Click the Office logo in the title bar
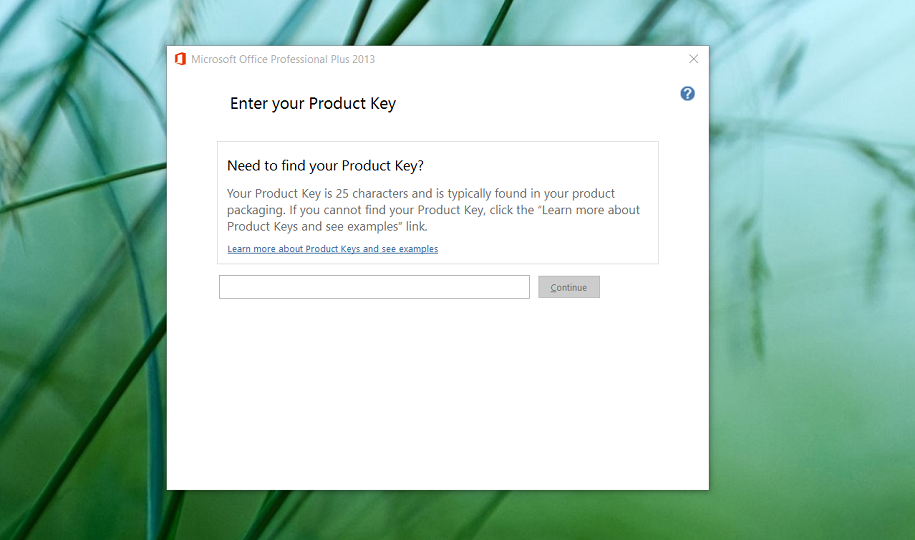This screenshot has width=915, height=540. point(180,59)
